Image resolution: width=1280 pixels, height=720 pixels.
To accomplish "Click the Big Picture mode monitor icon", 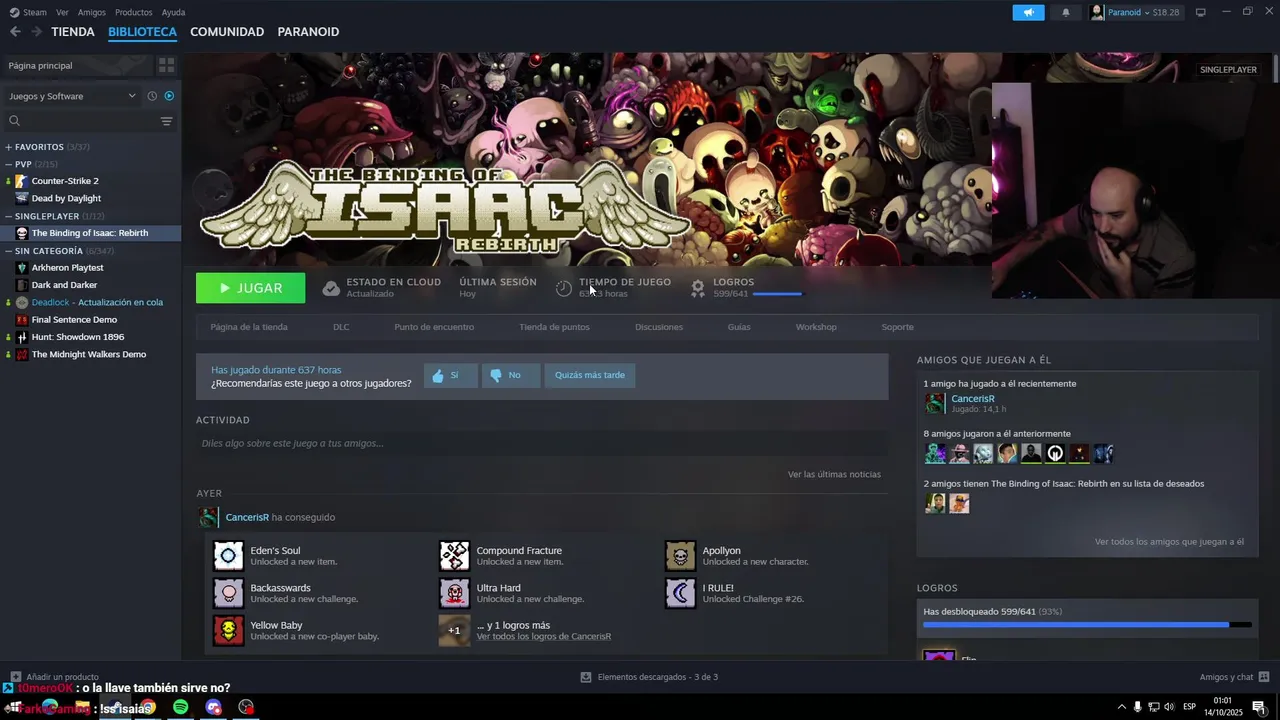I will pos(1200,12).
